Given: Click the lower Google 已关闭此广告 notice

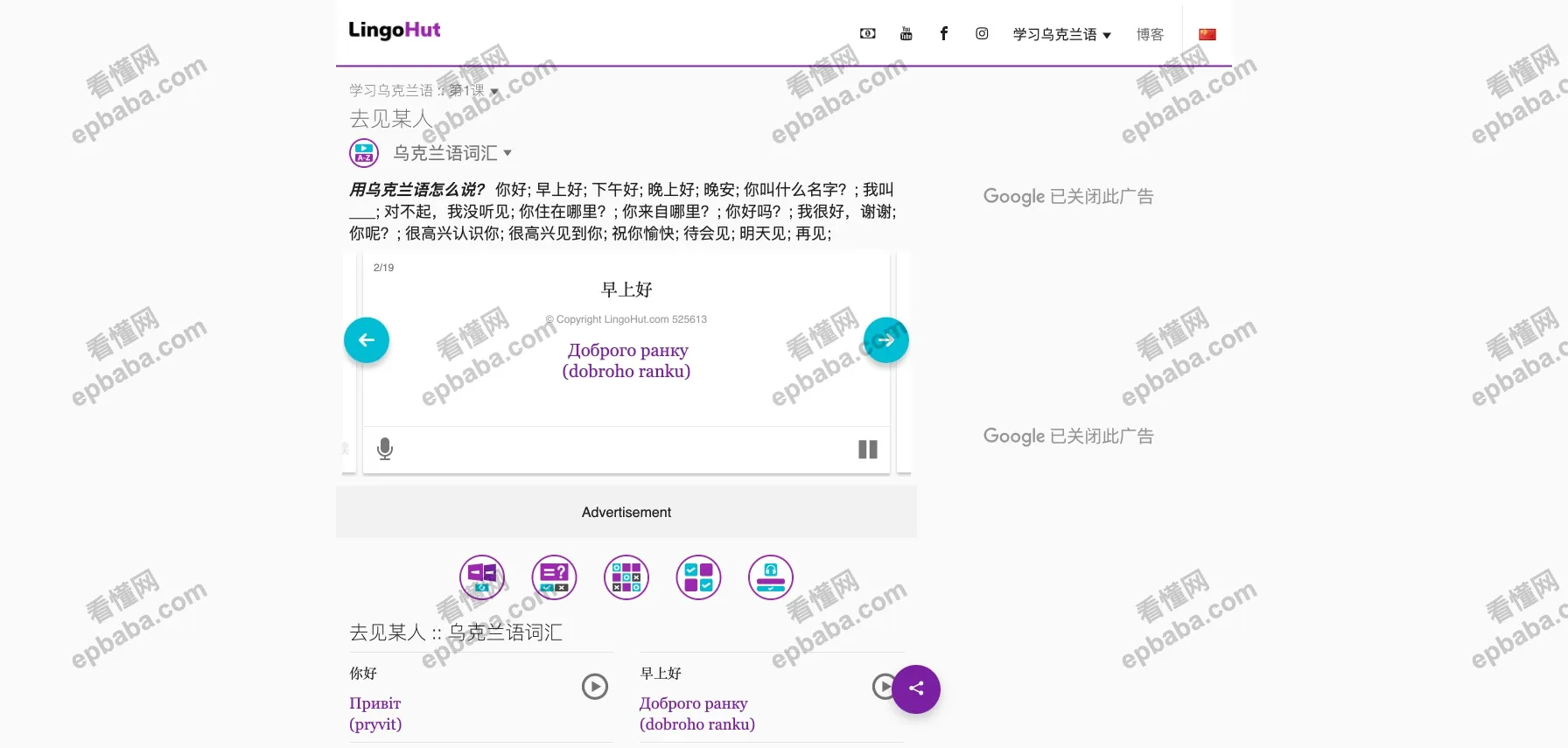Looking at the screenshot, I should coord(1068,436).
